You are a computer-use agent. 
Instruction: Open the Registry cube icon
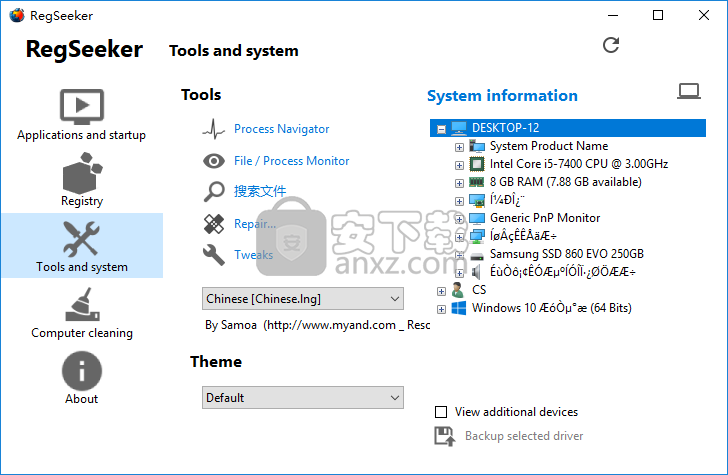[82, 173]
